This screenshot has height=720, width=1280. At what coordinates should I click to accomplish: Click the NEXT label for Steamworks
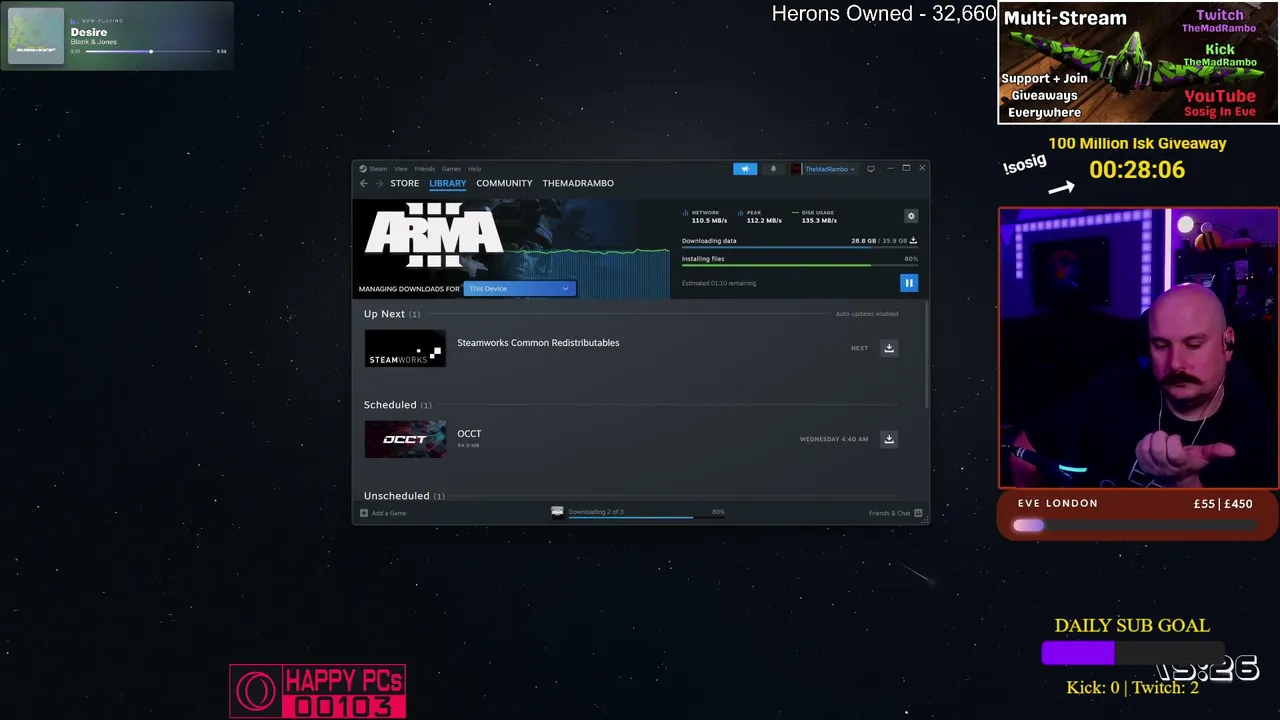(859, 348)
